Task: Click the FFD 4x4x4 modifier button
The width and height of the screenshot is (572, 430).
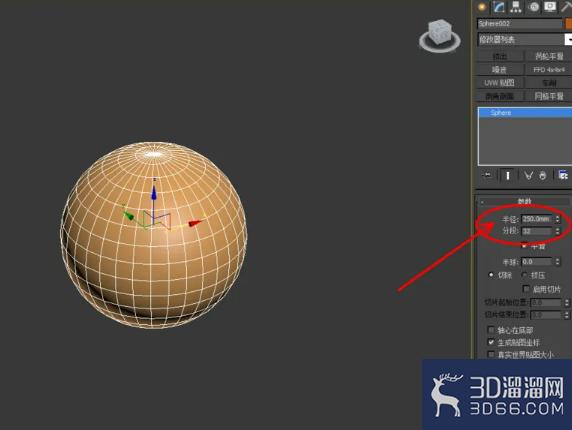Action: (x=549, y=69)
